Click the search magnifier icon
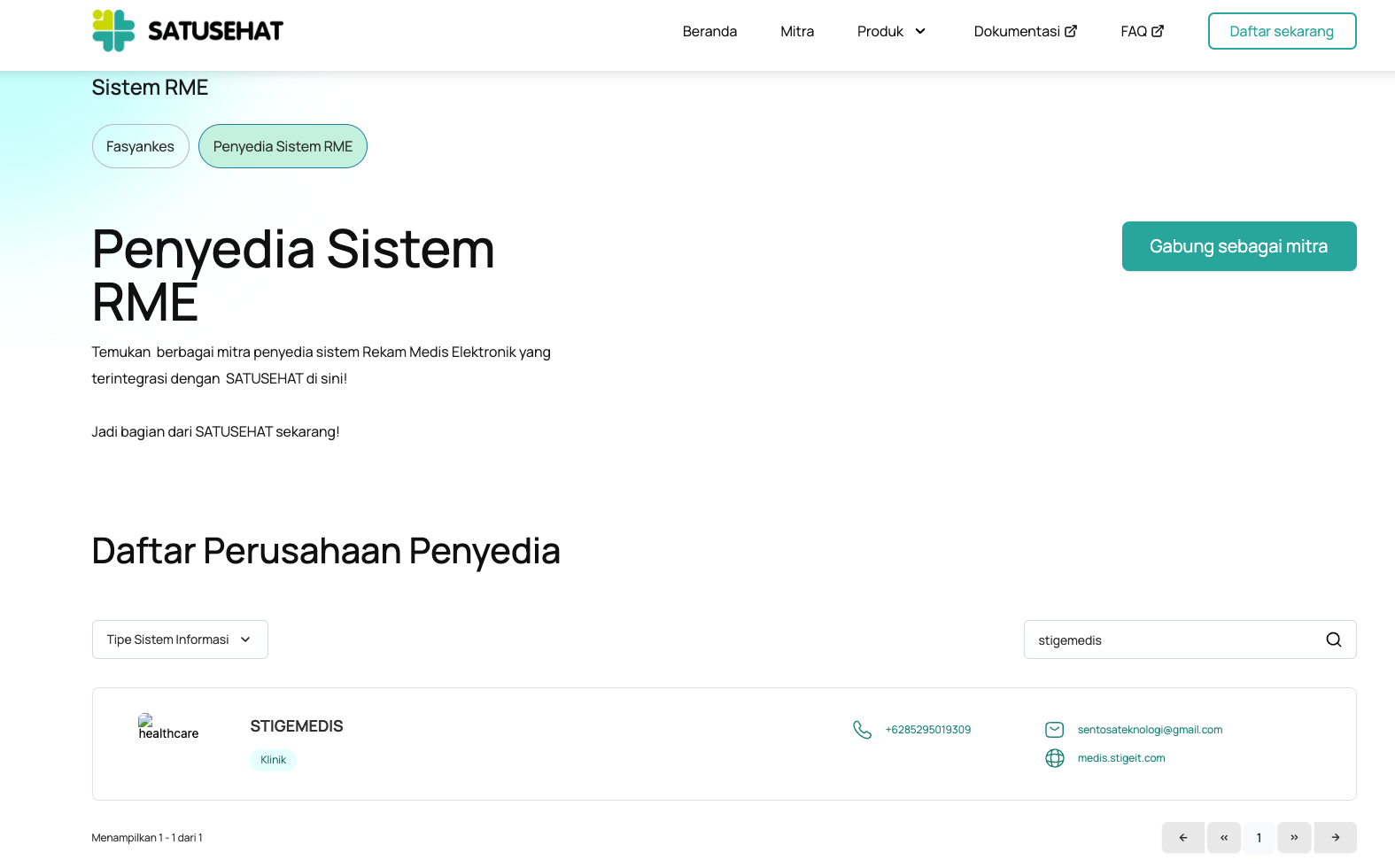This screenshot has width=1395, height=868. pyautogui.click(x=1333, y=639)
